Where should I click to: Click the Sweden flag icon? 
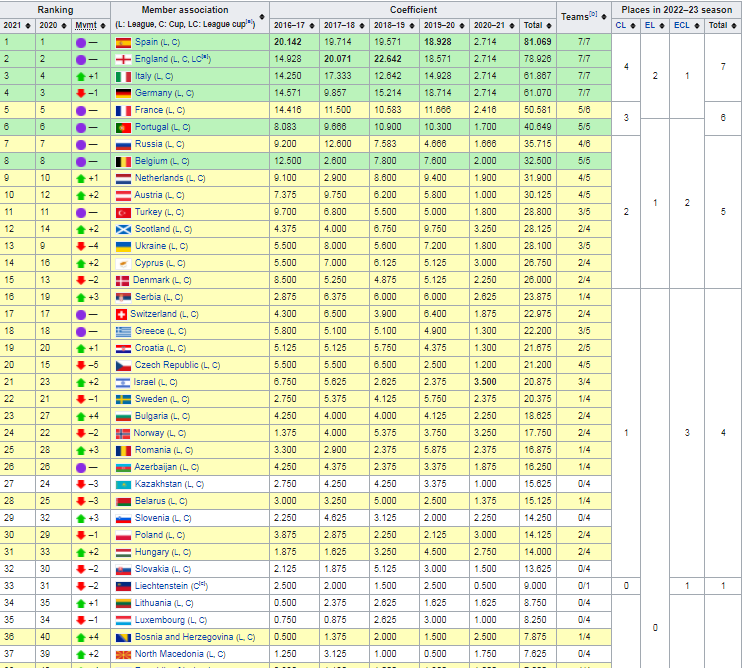click(124, 400)
